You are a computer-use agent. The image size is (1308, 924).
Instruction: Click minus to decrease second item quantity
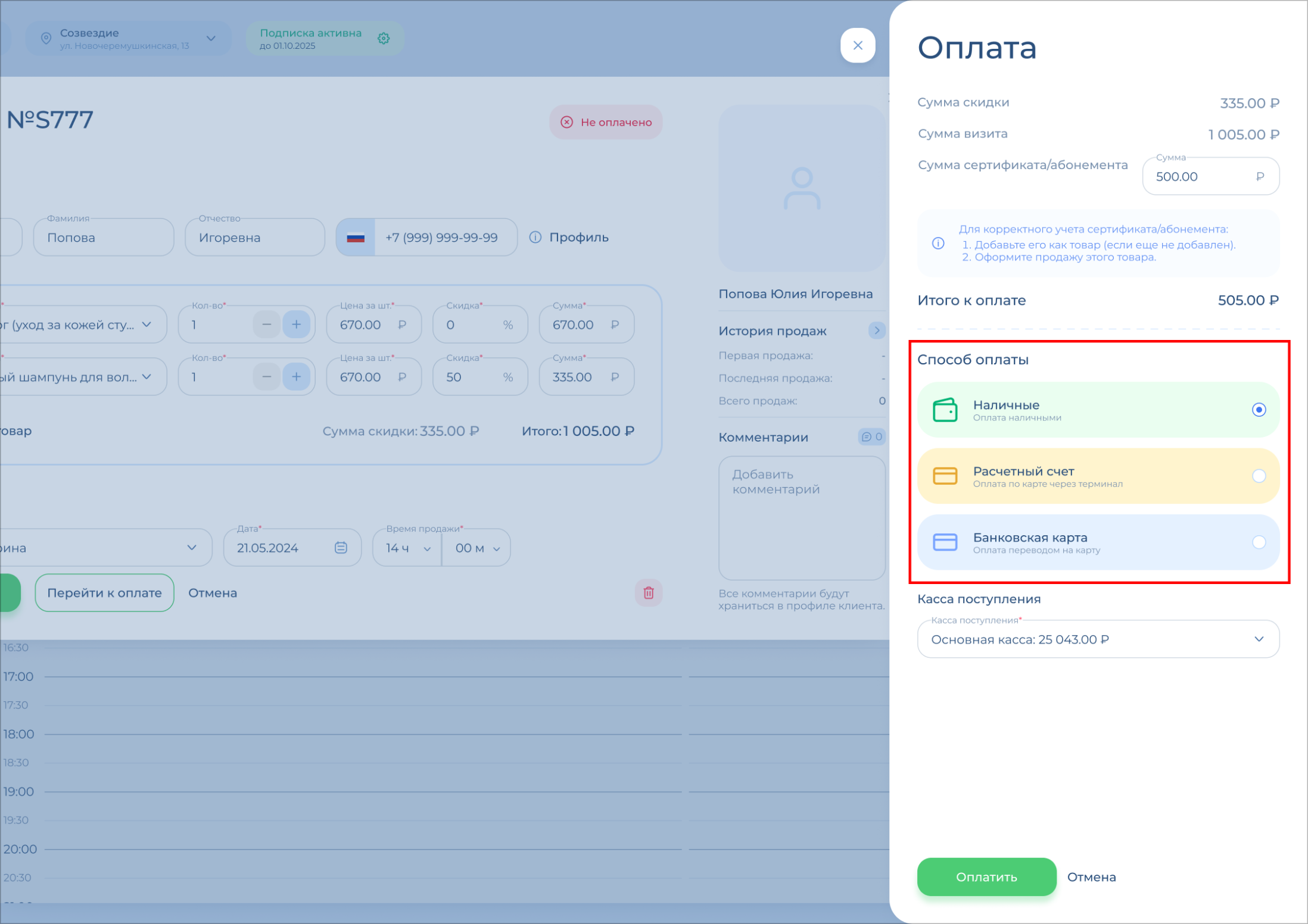266,377
